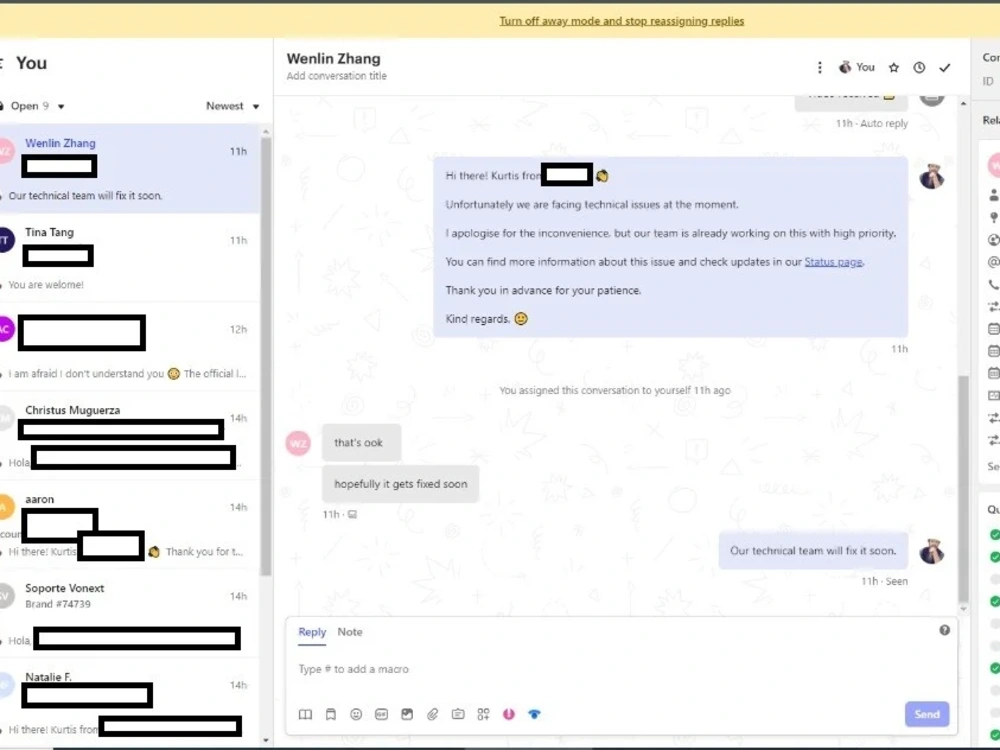The height and width of the screenshot is (750, 1000).
Task: Open the composer help question mark icon
Action: [x=945, y=630]
